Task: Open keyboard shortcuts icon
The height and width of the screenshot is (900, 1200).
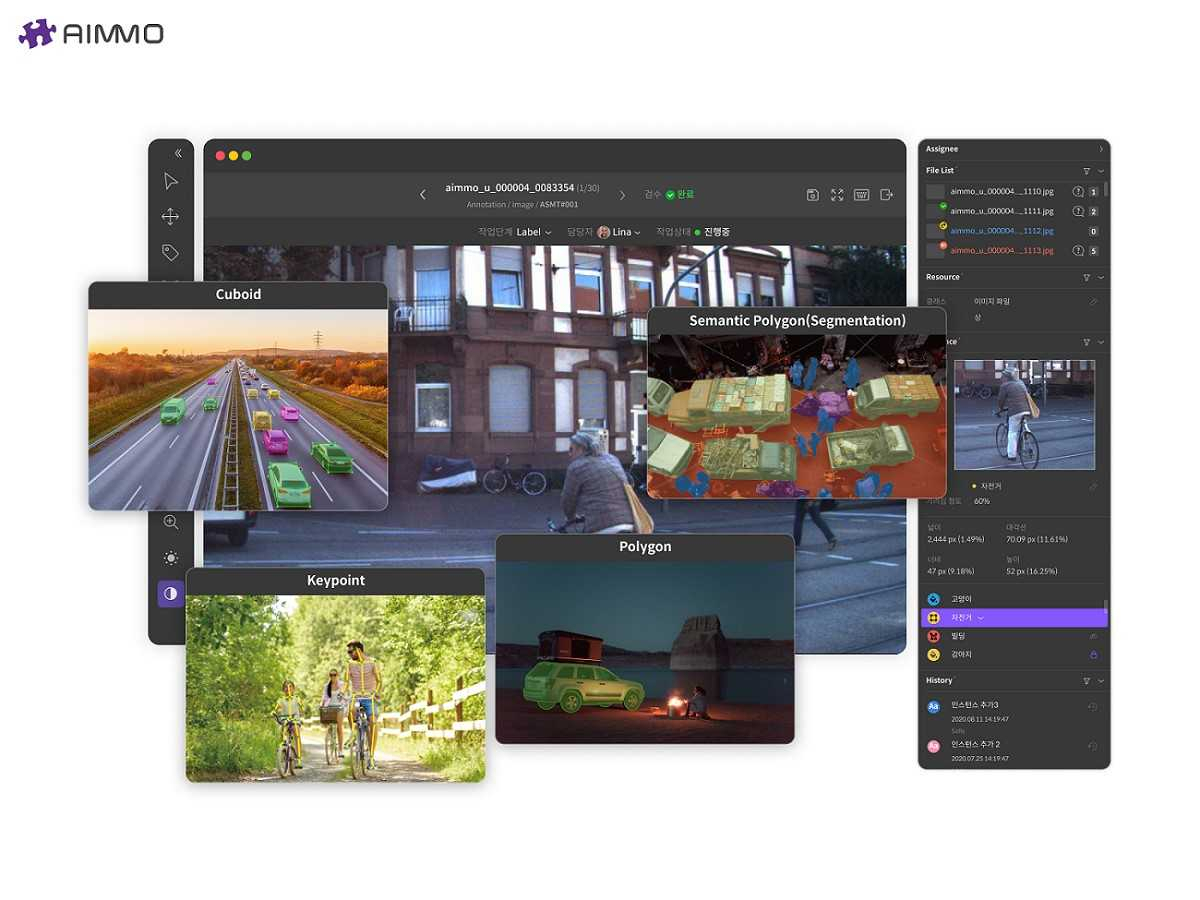Action: pos(861,195)
